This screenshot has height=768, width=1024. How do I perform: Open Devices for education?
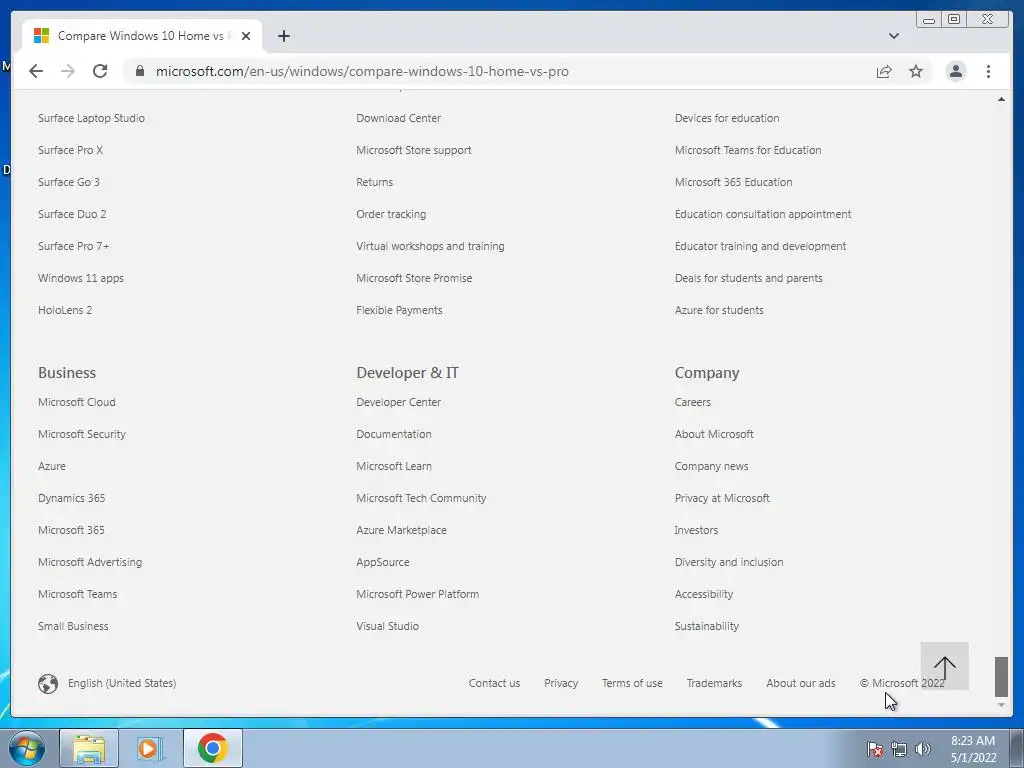coord(727,118)
